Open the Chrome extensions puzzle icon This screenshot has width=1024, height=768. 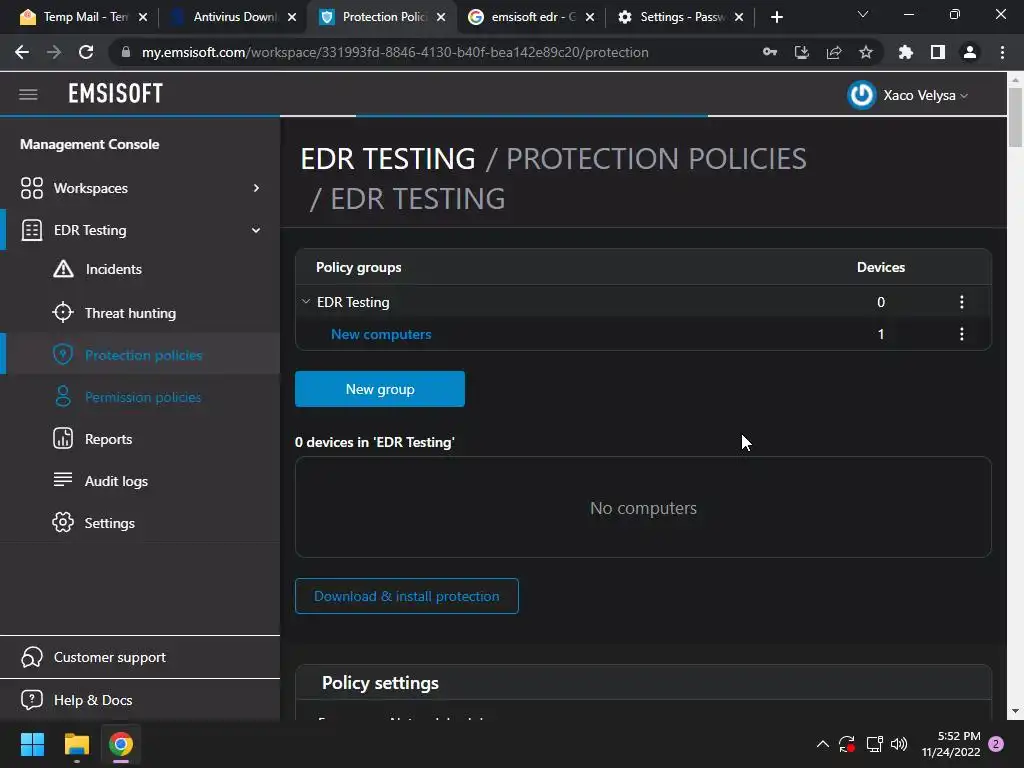(906, 52)
